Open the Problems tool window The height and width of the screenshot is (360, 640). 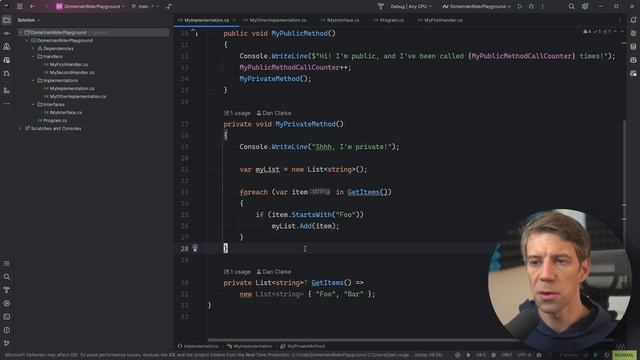7,330
